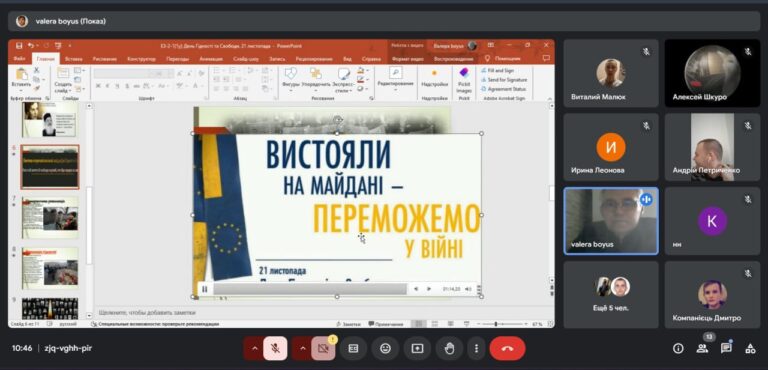Select slide 8 thumbnail
The image size is (768, 370).
50,268
